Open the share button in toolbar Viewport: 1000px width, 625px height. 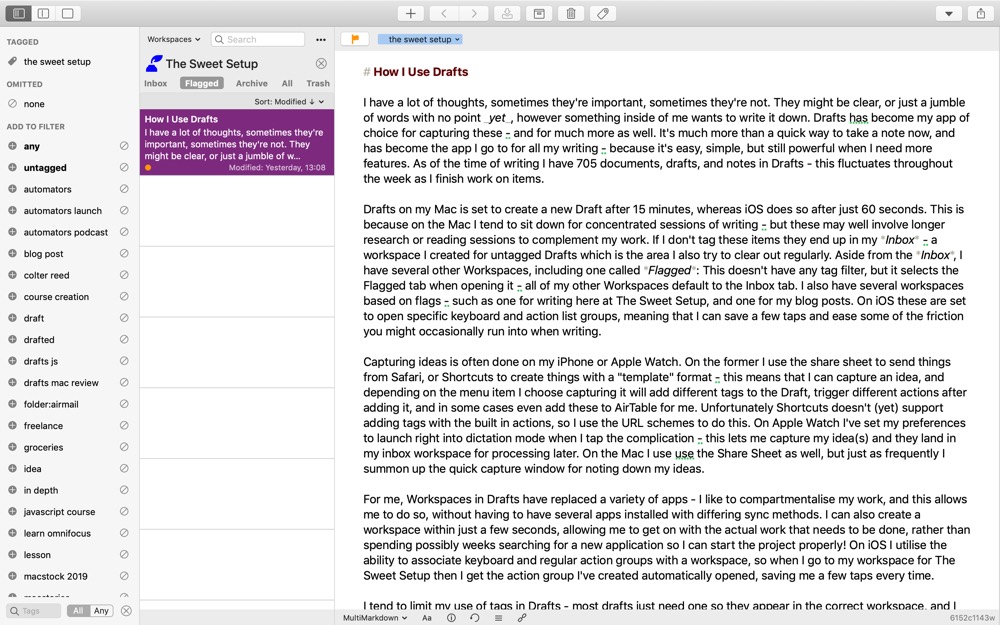click(980, 13)
